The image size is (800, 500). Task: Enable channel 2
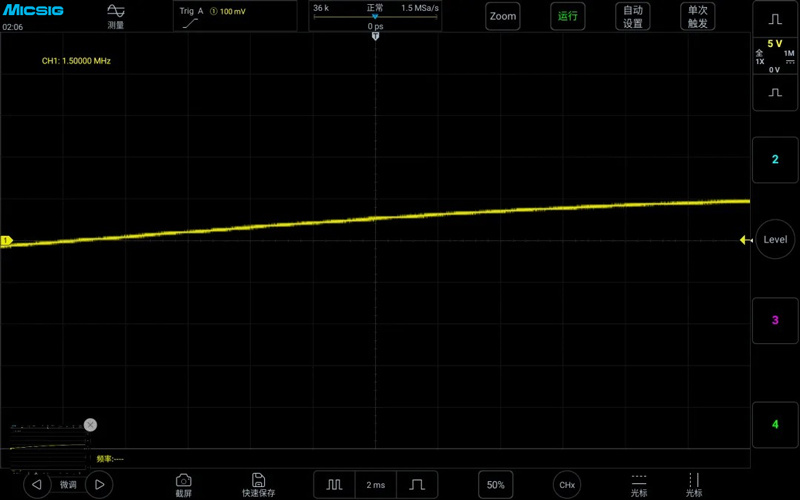[x=775, y=160]
